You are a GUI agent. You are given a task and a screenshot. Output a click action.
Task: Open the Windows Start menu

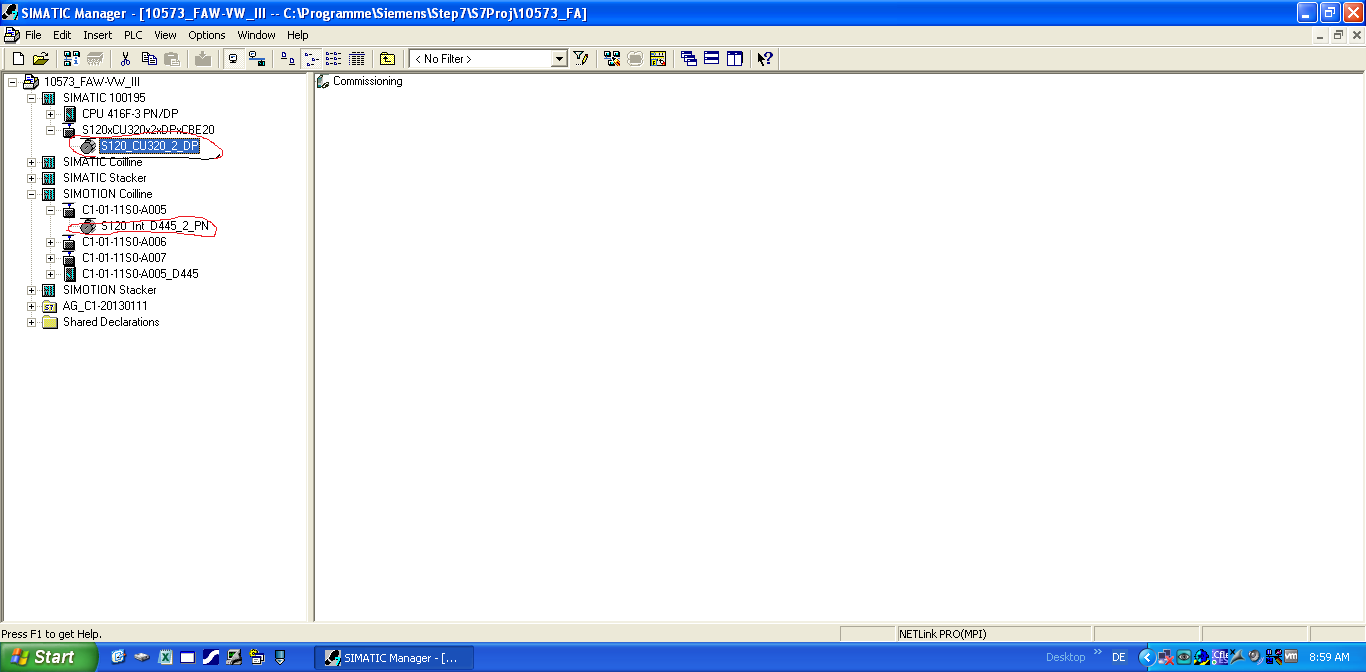click(49, 657)
